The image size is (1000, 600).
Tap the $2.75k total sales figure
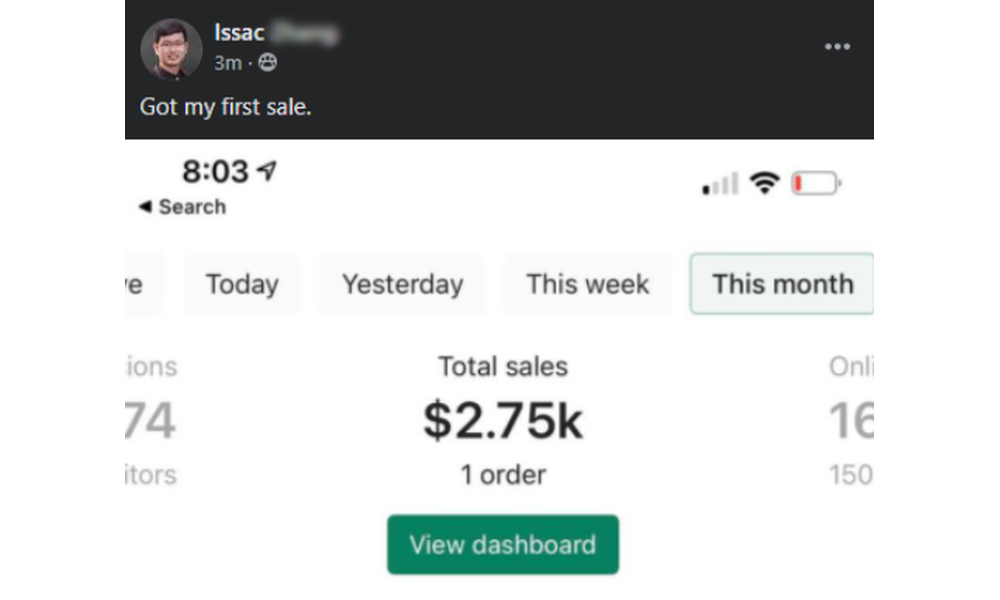pos(502,421)
